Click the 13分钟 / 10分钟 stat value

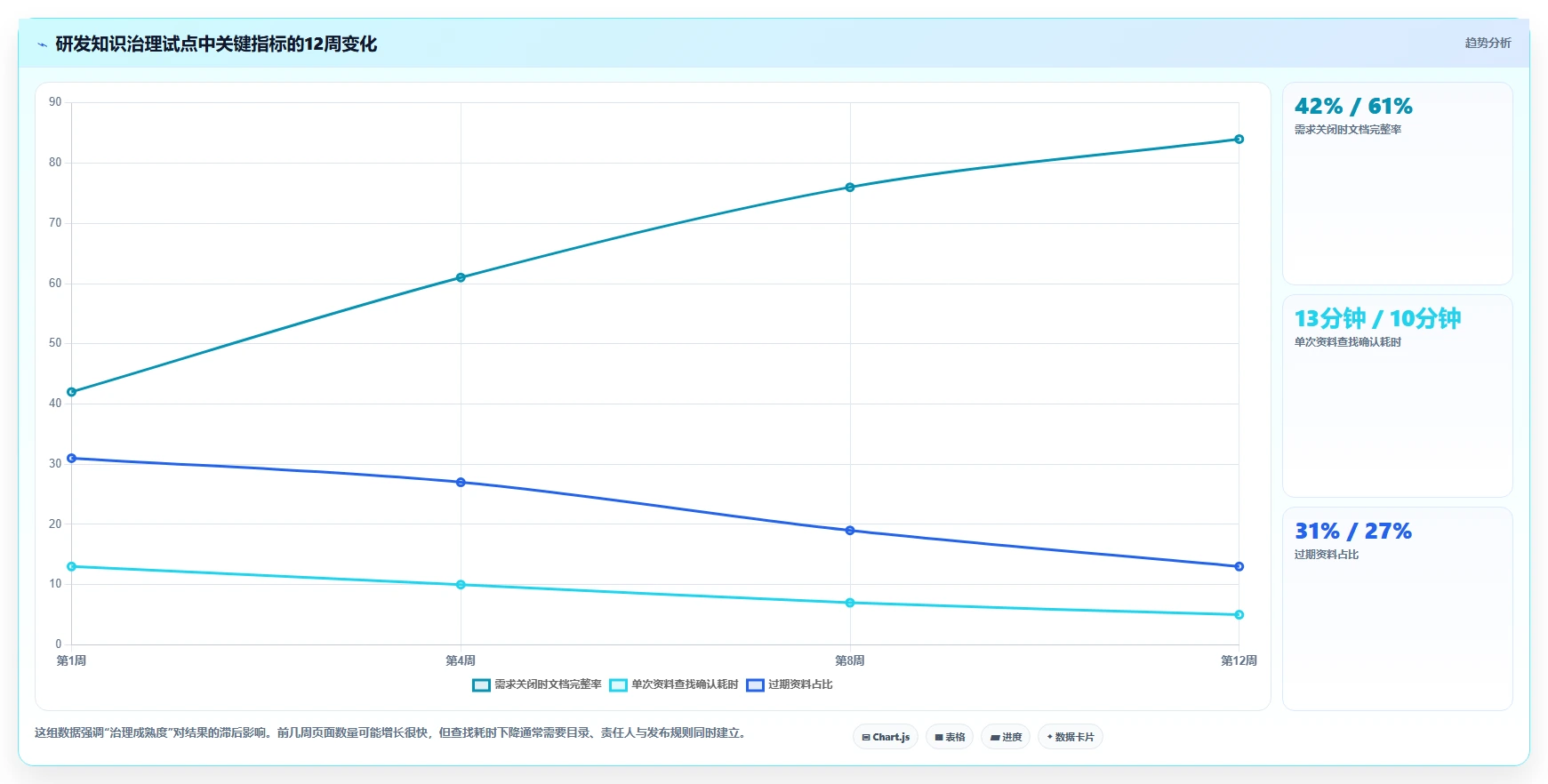tap(1377, 318)
